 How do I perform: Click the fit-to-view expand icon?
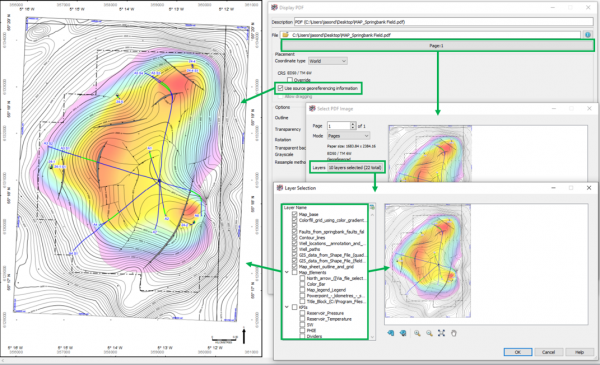(441, 333)
